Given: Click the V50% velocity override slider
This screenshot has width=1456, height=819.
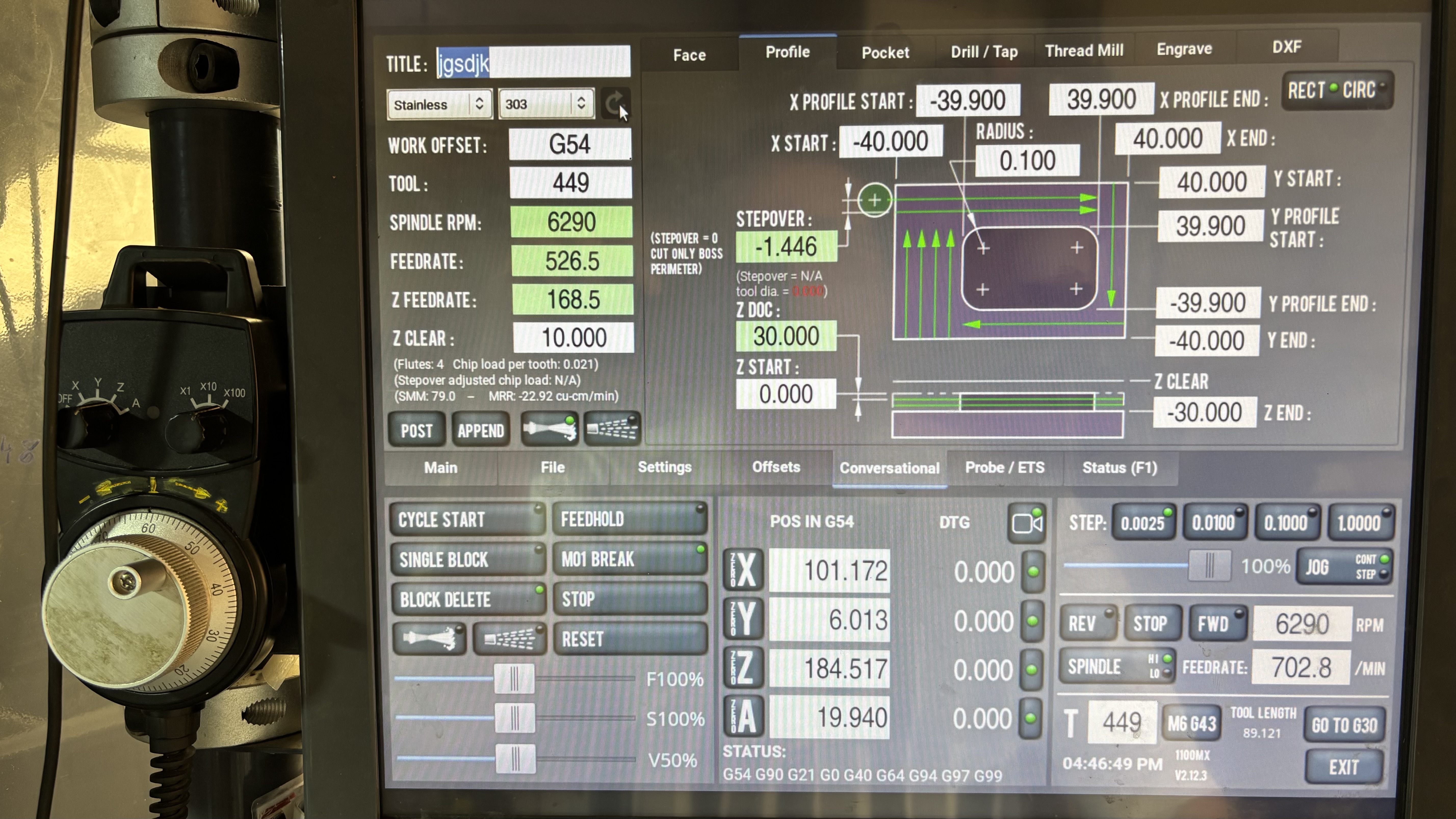Looking at the screenshot, I should [515, 758].
